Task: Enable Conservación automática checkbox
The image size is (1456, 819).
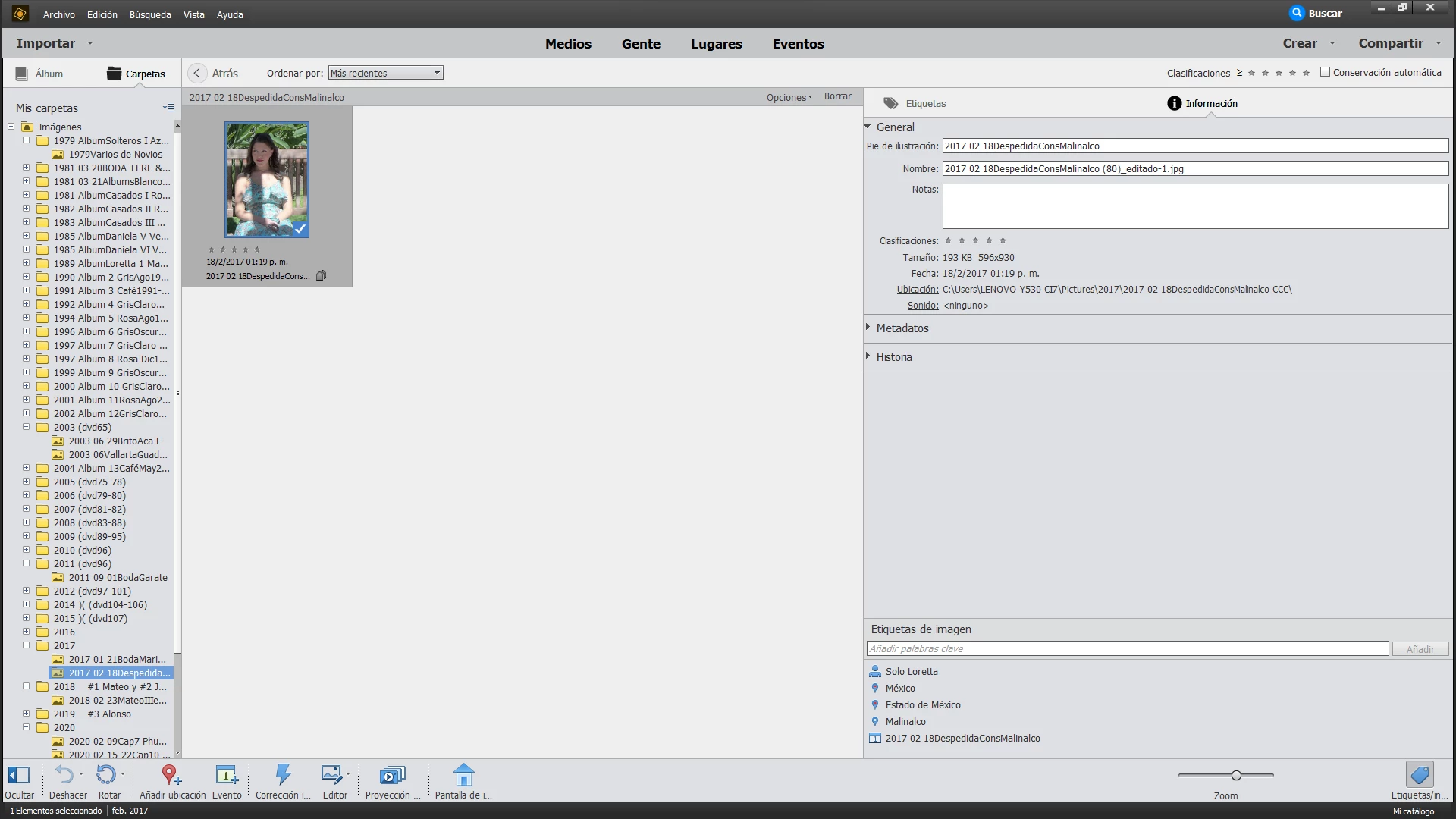Action: point(1325,72)
